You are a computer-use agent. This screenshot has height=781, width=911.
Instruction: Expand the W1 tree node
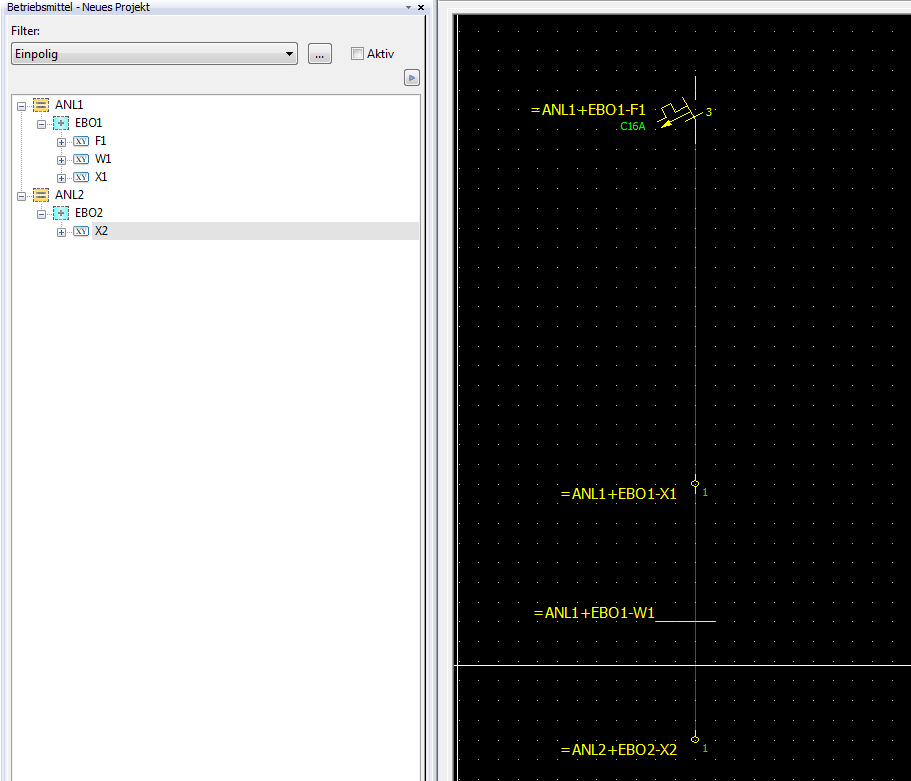click(61, 160)
